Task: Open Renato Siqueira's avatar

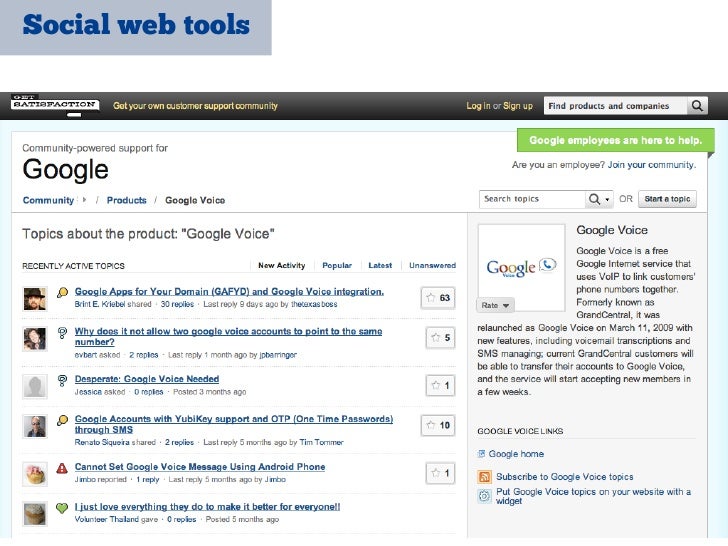Action: (x=35, y=427)
